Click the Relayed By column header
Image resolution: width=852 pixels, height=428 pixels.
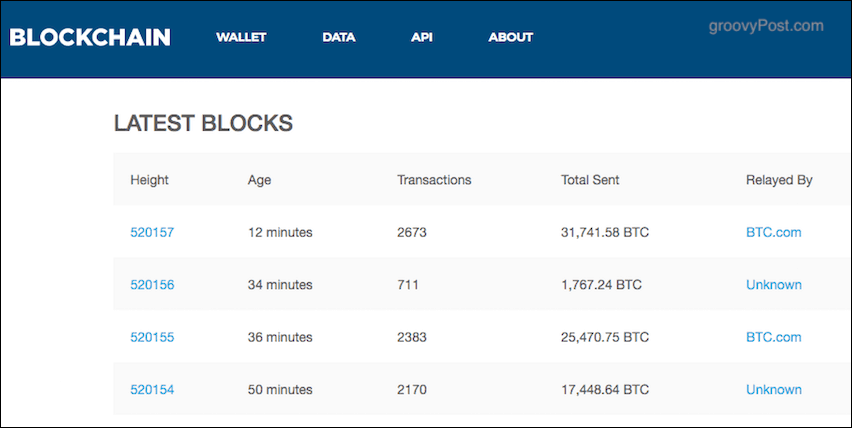[x=779, y=180]
